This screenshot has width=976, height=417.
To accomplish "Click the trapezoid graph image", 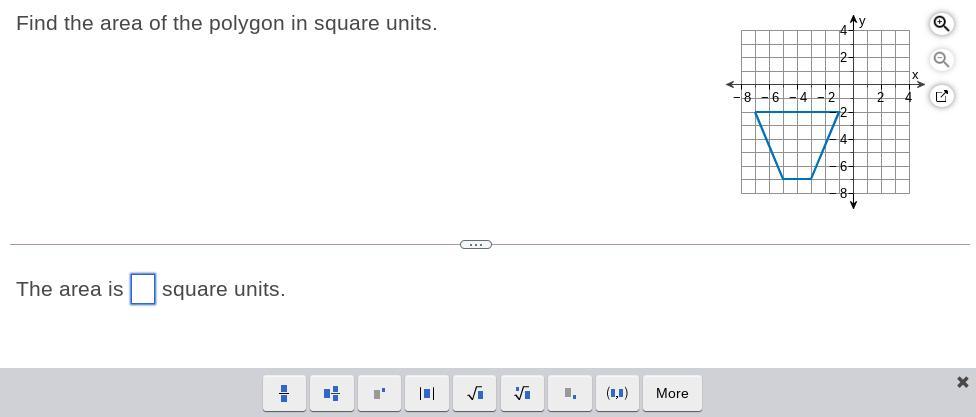I will click(797, 145).
